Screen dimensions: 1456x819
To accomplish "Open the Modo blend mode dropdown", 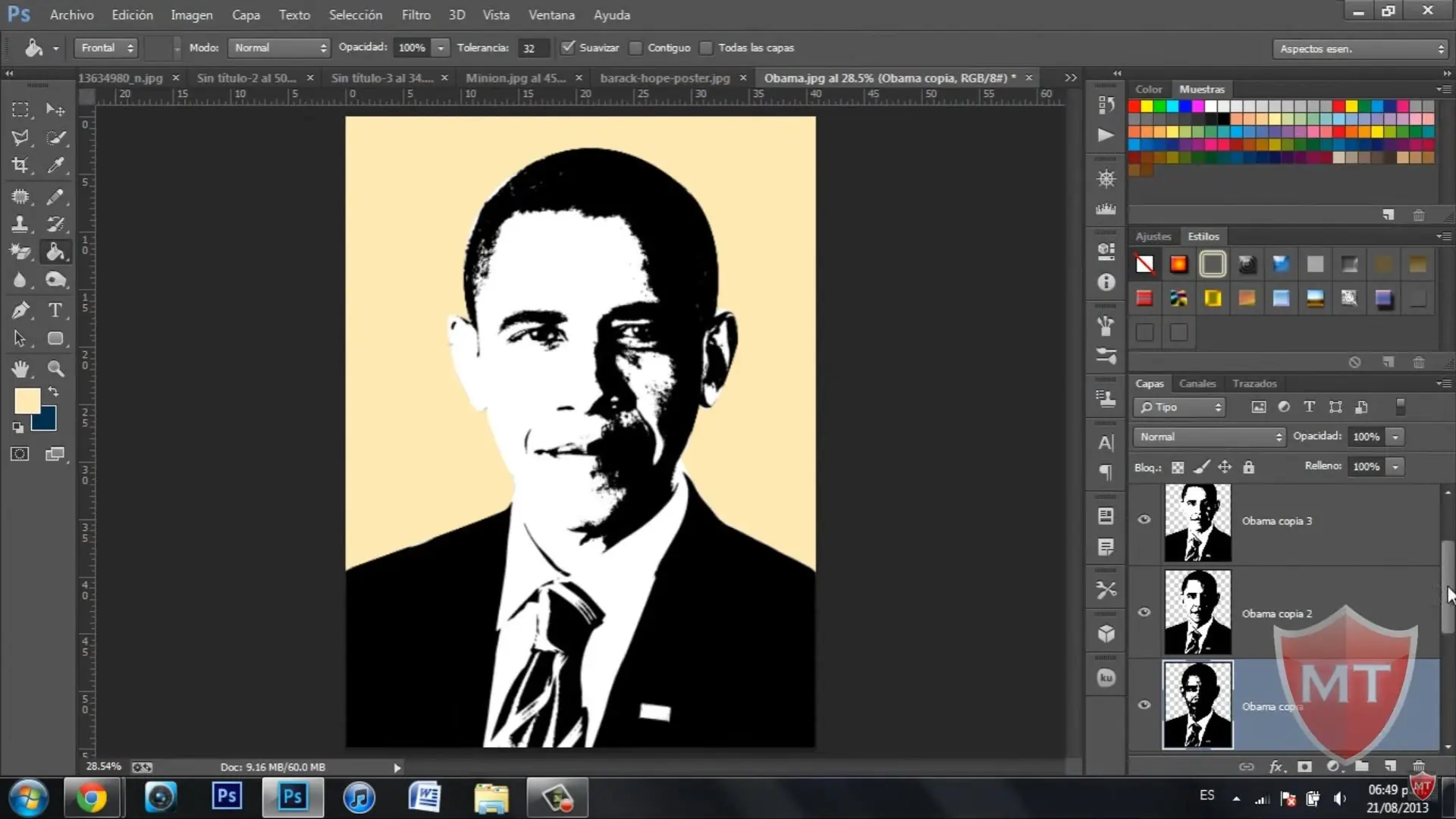I will click(x=279, y=48).
